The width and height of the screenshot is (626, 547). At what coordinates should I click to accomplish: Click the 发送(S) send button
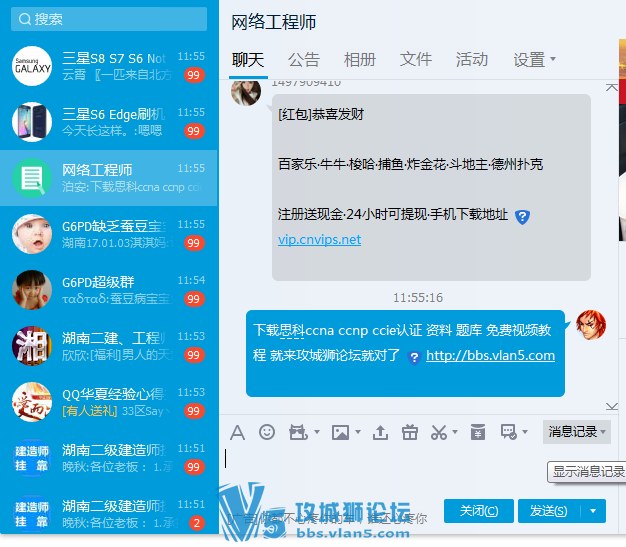click(548, 511)
